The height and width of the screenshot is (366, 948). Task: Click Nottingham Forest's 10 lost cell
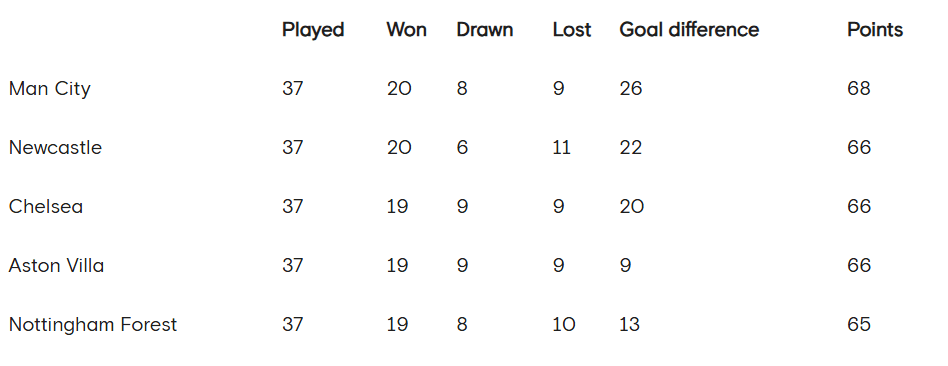(563, 325)
